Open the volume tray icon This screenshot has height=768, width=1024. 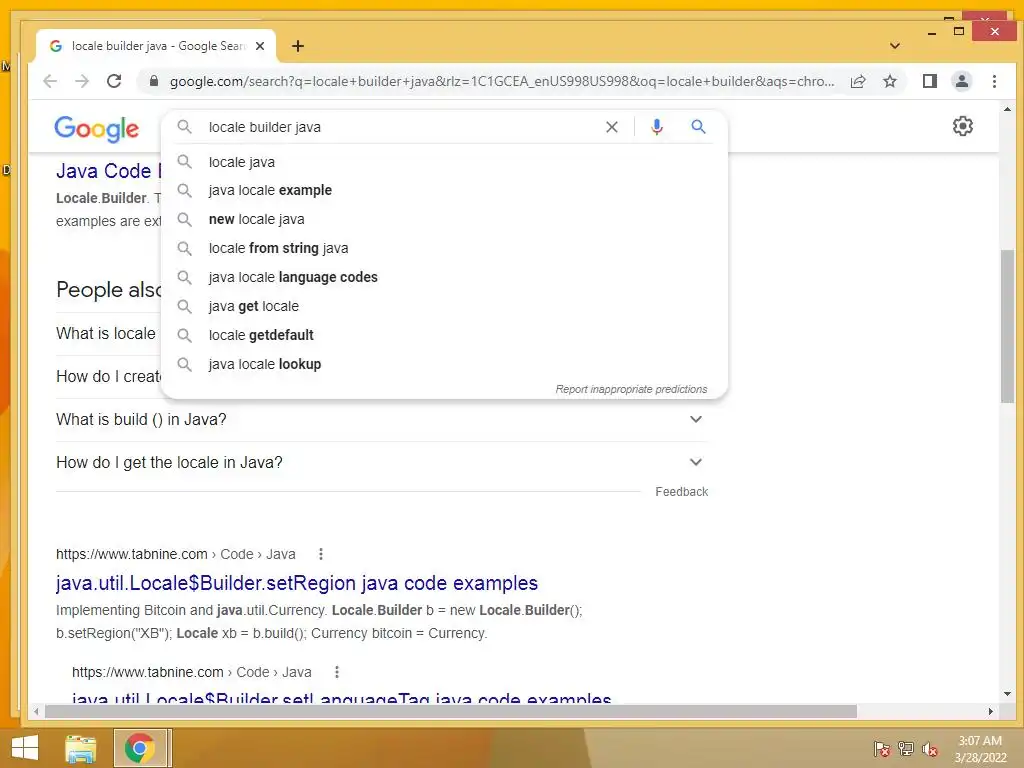930,749
